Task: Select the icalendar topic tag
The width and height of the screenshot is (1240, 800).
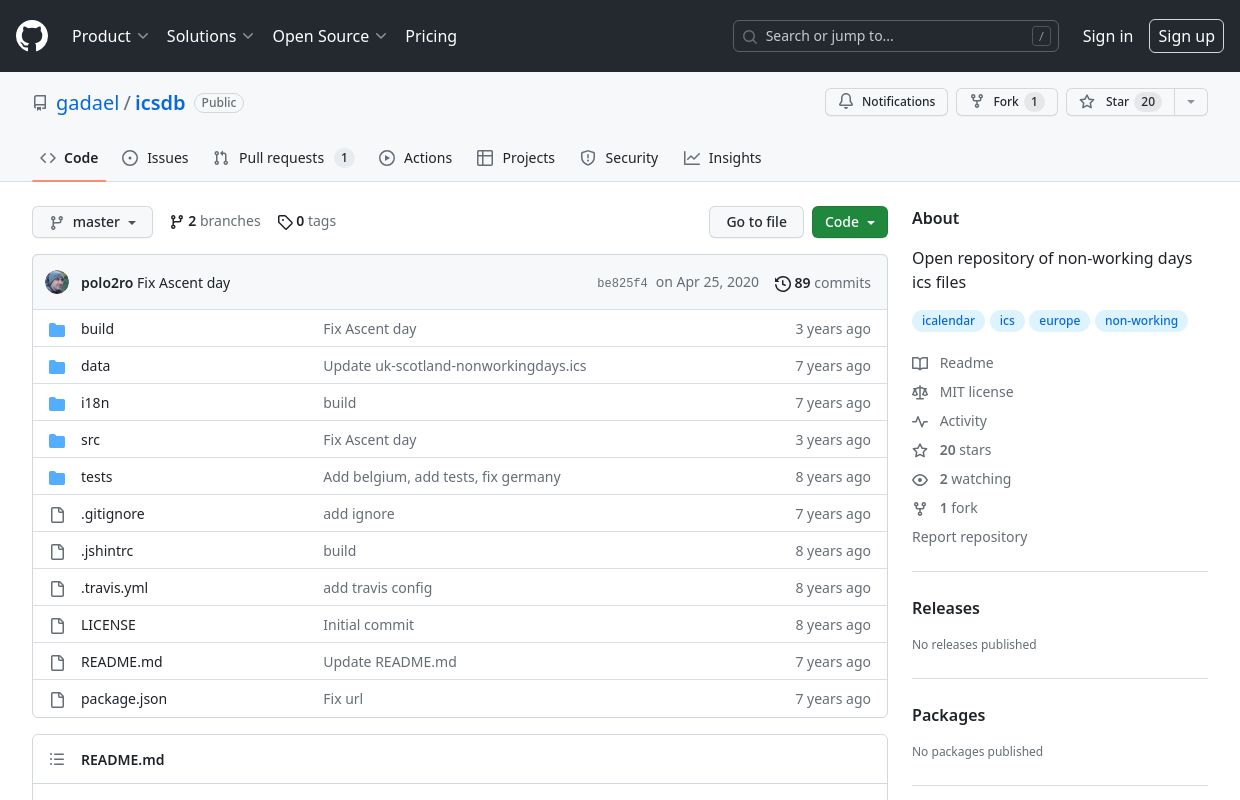Action: [x=948, y=321]
